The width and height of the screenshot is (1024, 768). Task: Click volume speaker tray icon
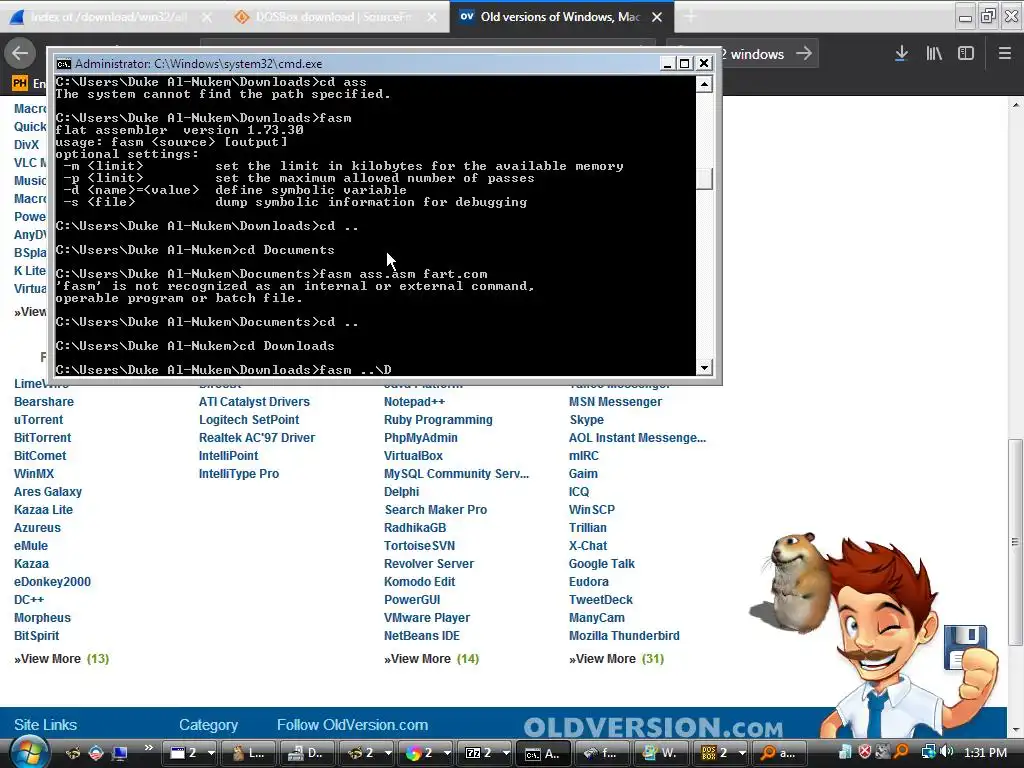click(946, 752)
